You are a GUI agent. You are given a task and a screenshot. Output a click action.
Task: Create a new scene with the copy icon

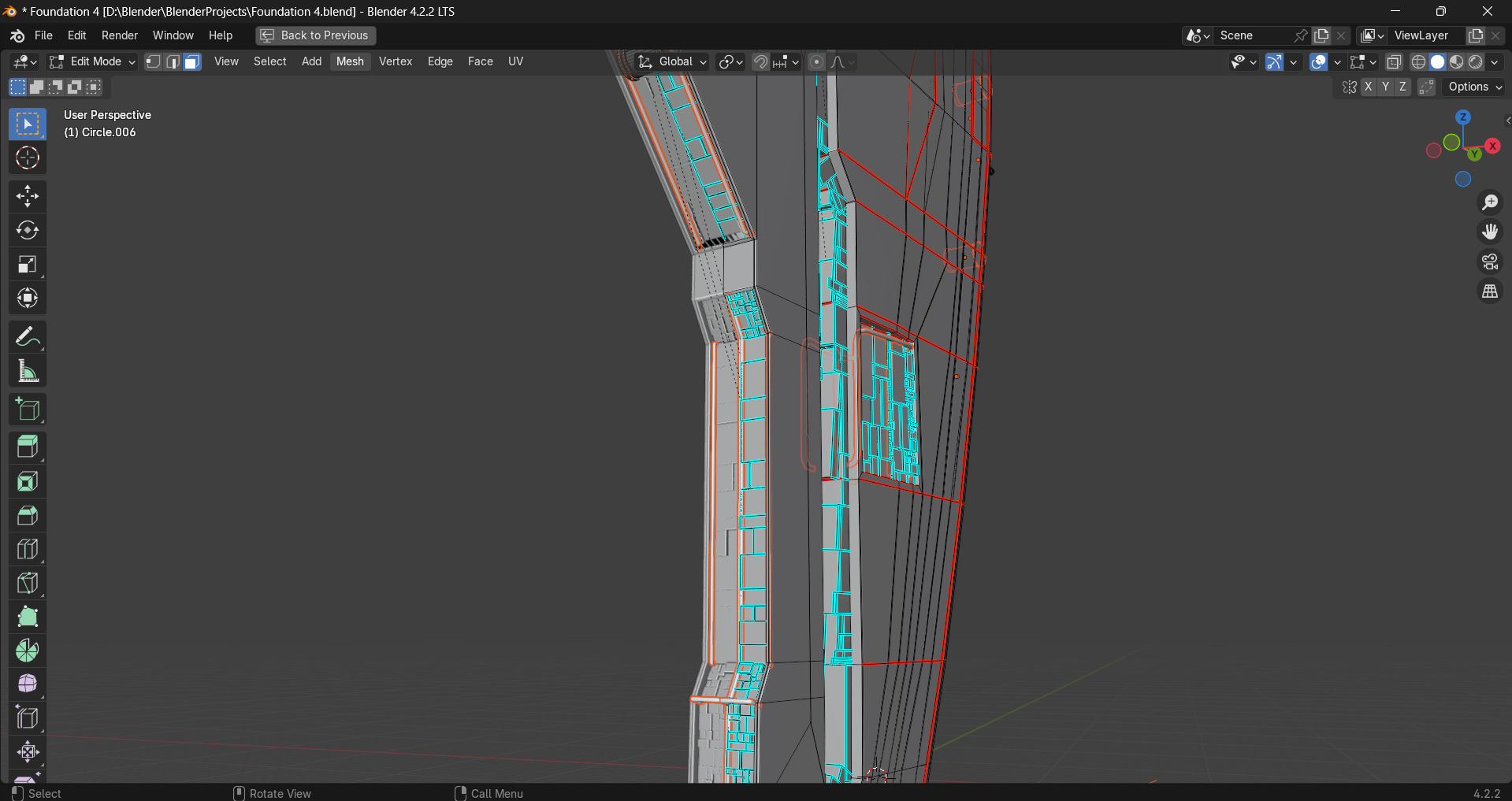pyautogui.click(x=1321, y=36)
